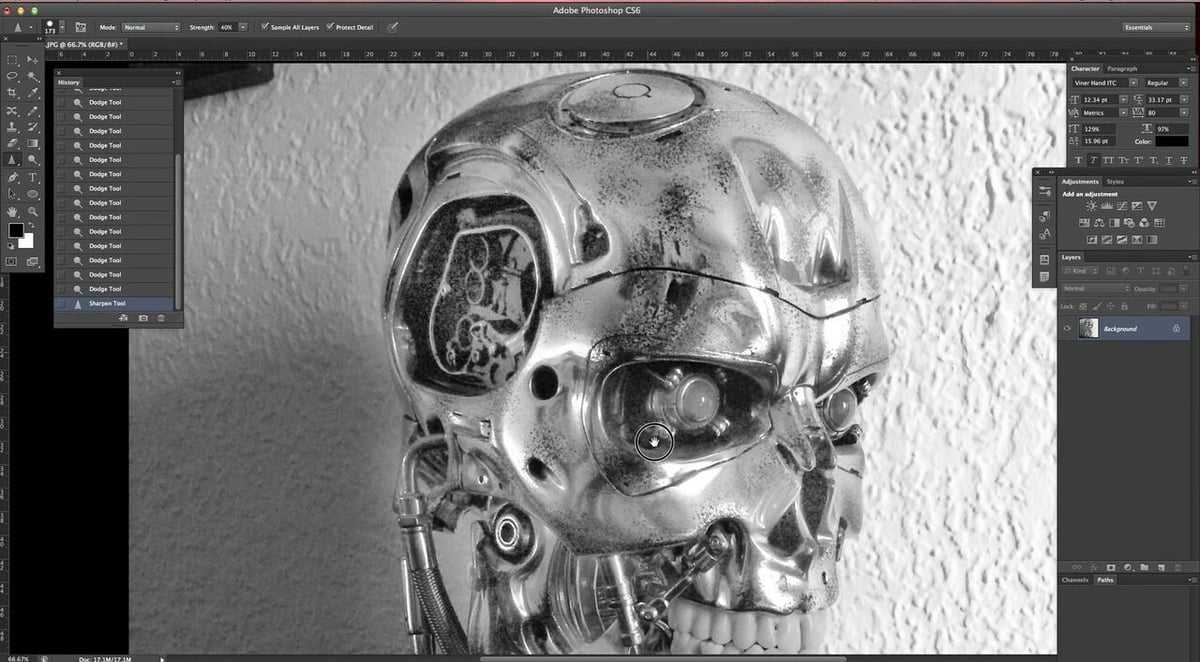
Task: Select the Eraser tool
Action: pyautogui.click(x=13, y=143)
